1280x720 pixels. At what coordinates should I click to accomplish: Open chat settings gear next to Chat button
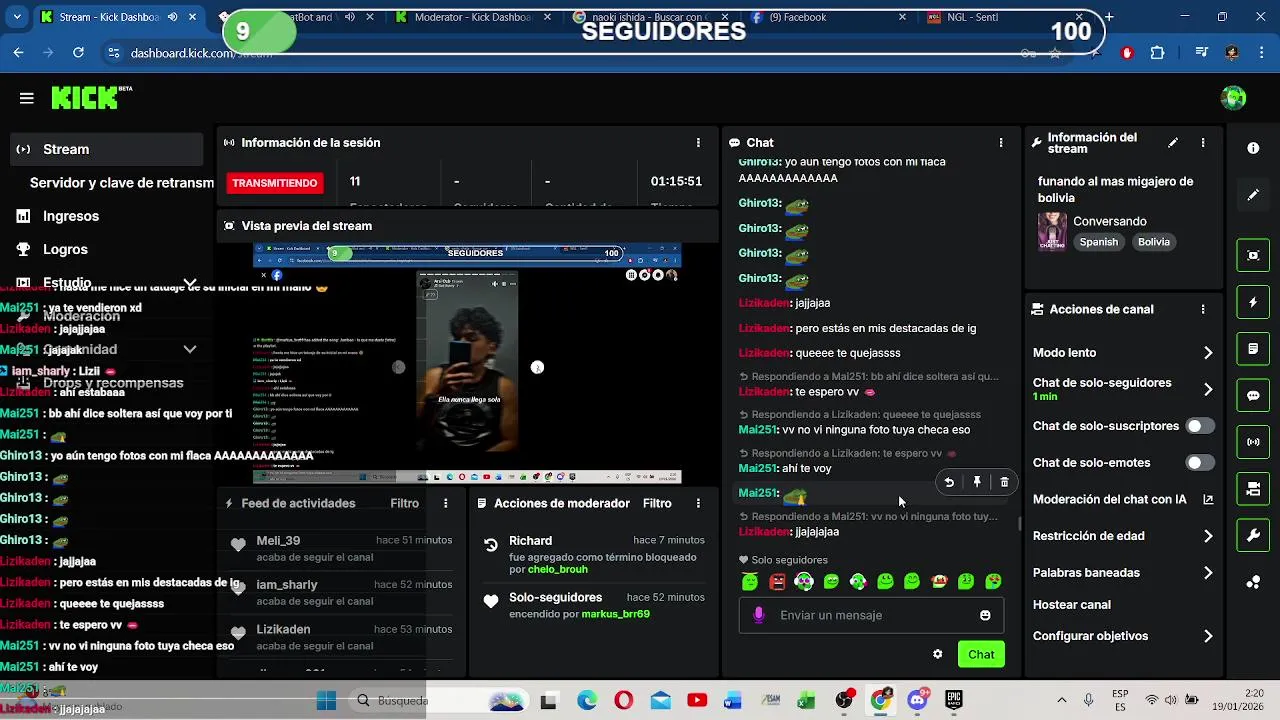pyautogui.click(x=937, y=654)
